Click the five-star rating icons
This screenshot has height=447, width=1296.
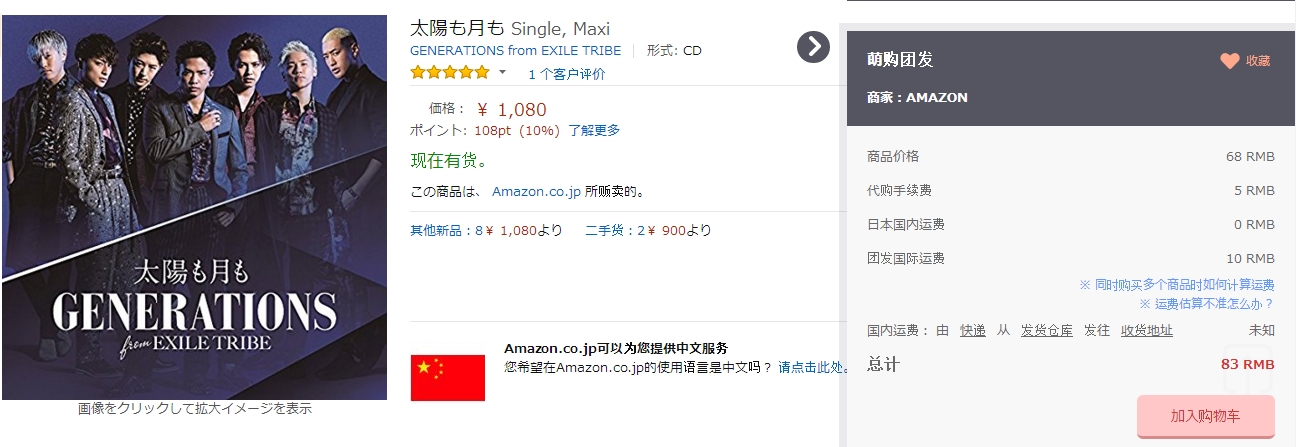click(450, 73)
